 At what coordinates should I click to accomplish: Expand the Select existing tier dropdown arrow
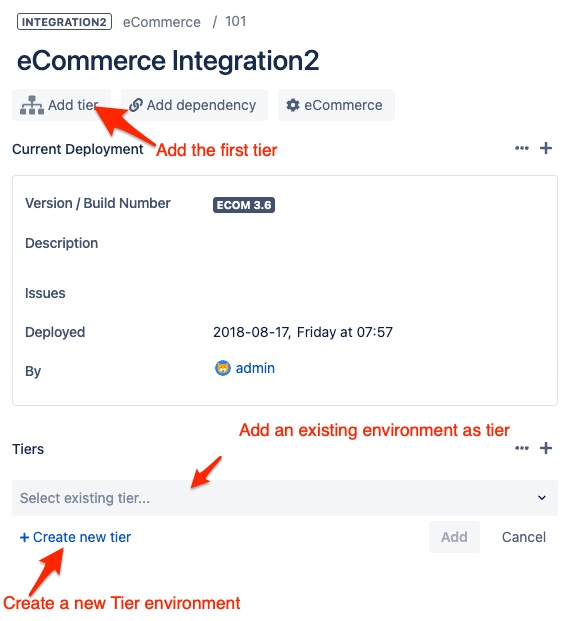coord(542,498)
